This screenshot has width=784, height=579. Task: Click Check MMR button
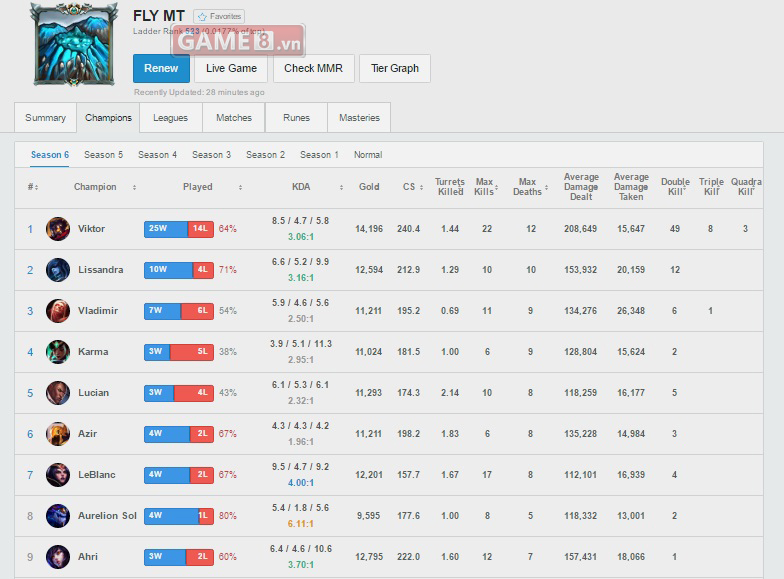point(314,68)
